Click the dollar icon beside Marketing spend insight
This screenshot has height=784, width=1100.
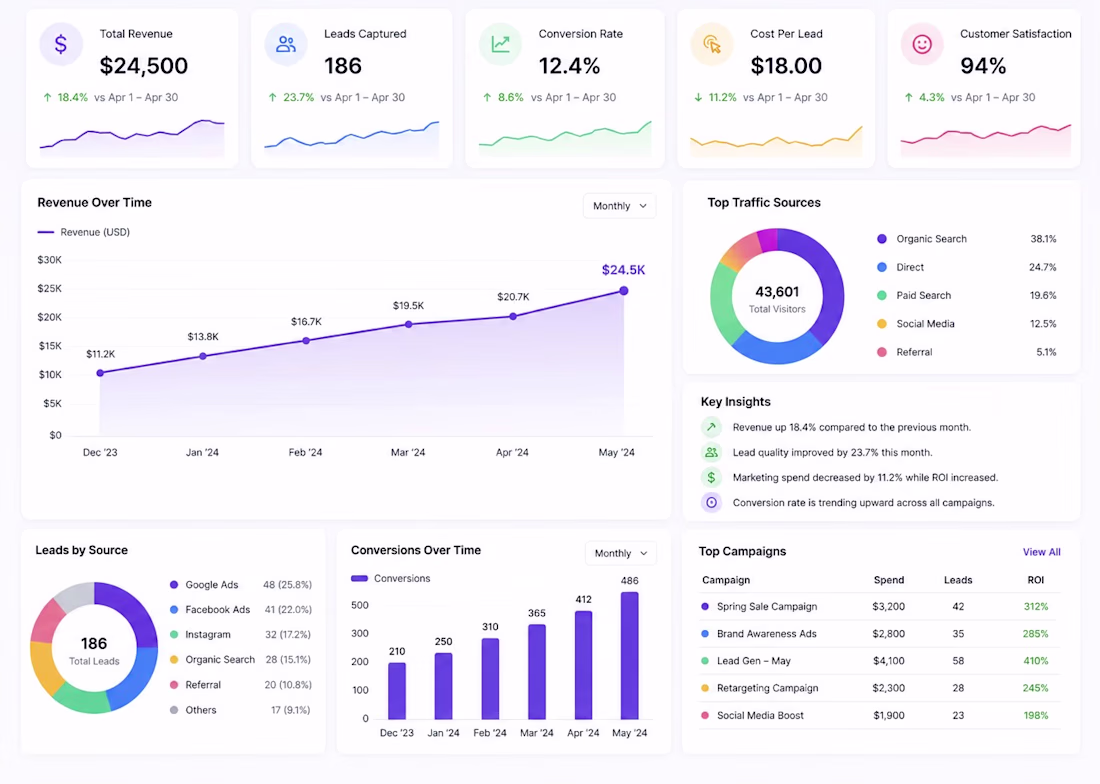[x=711, y=478]
